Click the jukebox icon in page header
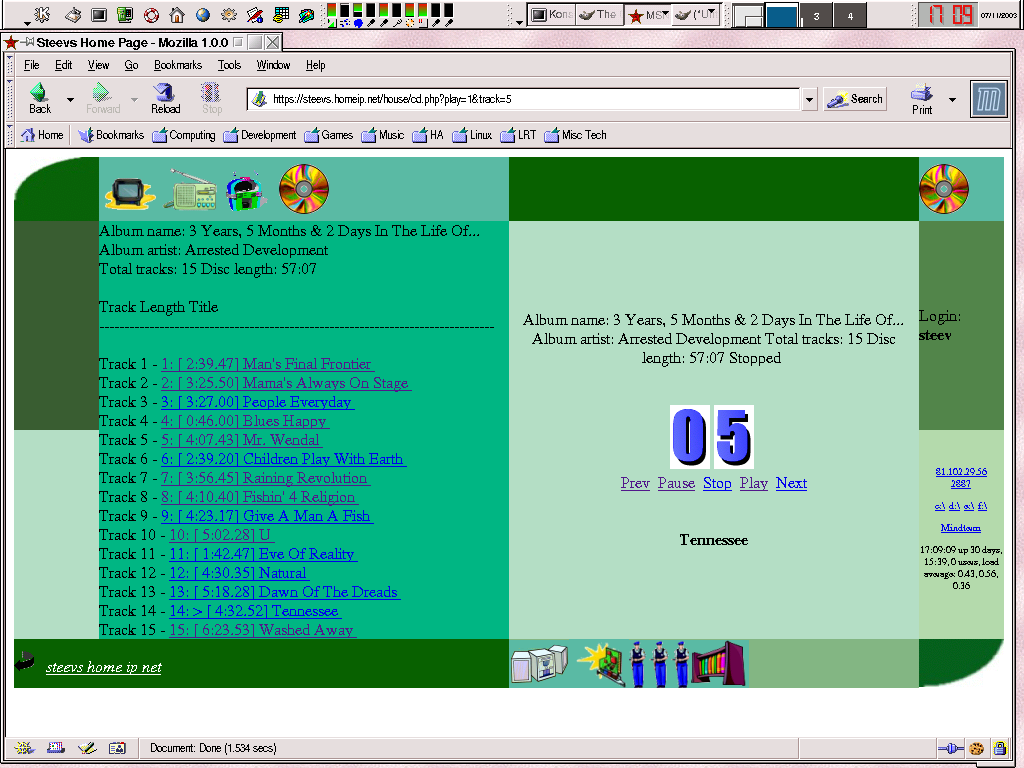The height and width of the screenshot is (768, 1024). click(x=245, y=191)
